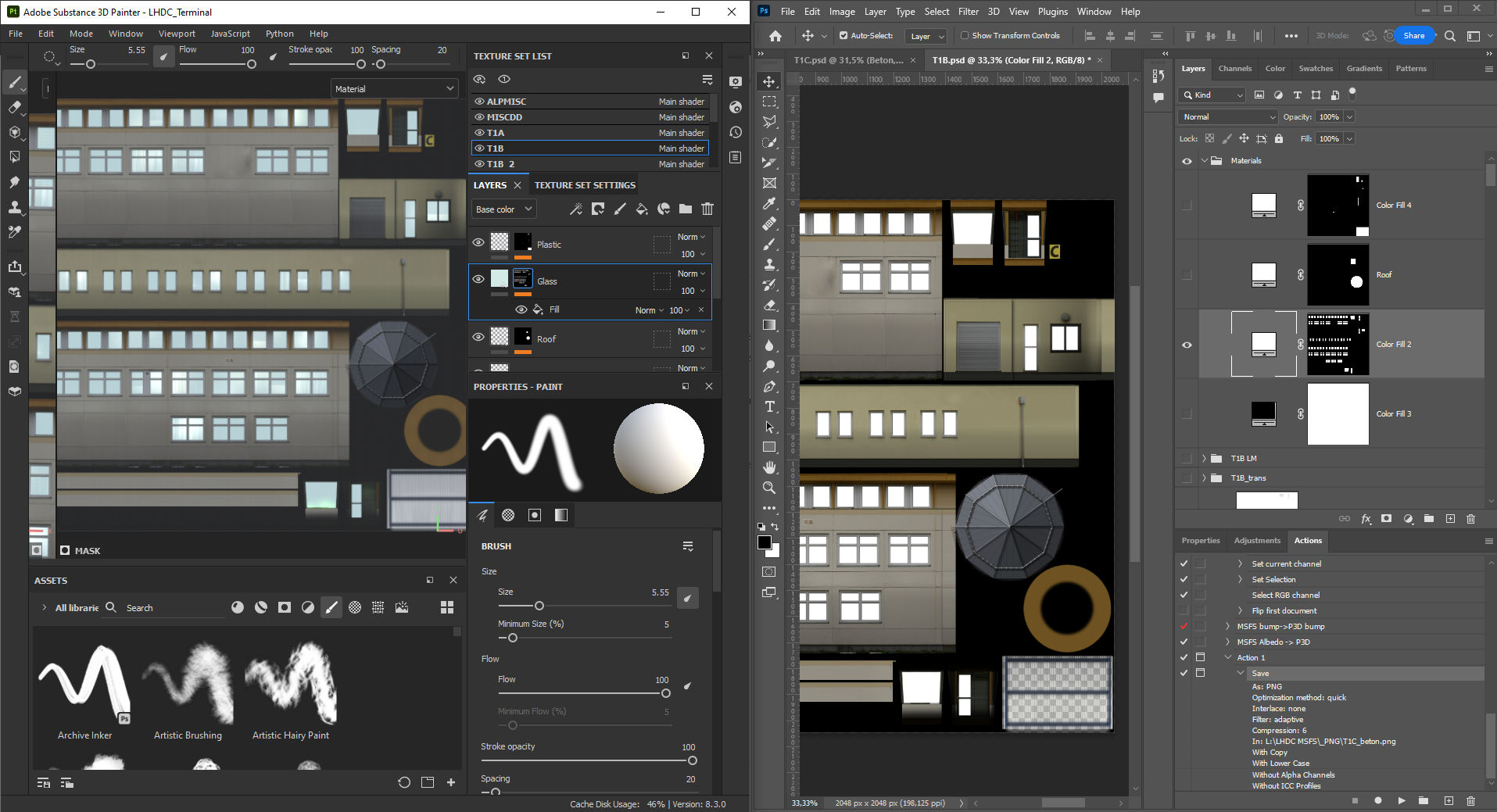Switch to Texture Set Settings tab

tap(585, 185)
